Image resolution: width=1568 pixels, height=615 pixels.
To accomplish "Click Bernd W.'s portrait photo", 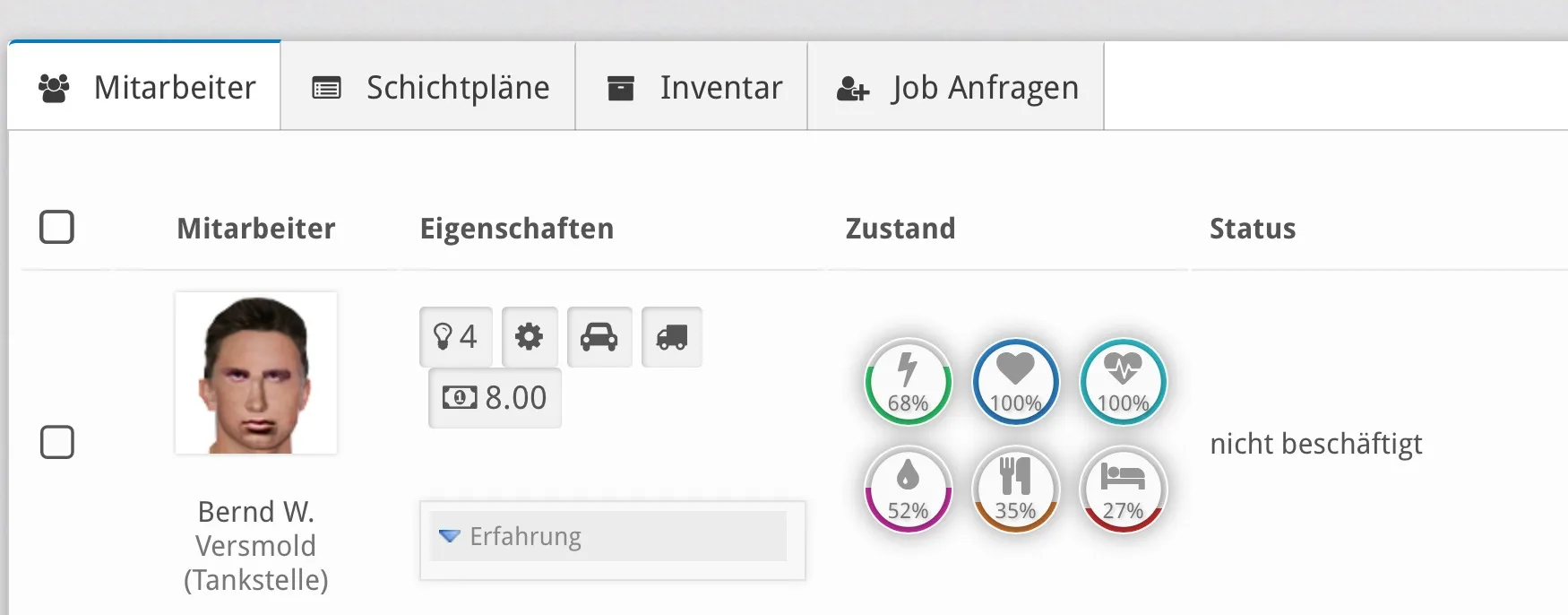I will point(255,373).
